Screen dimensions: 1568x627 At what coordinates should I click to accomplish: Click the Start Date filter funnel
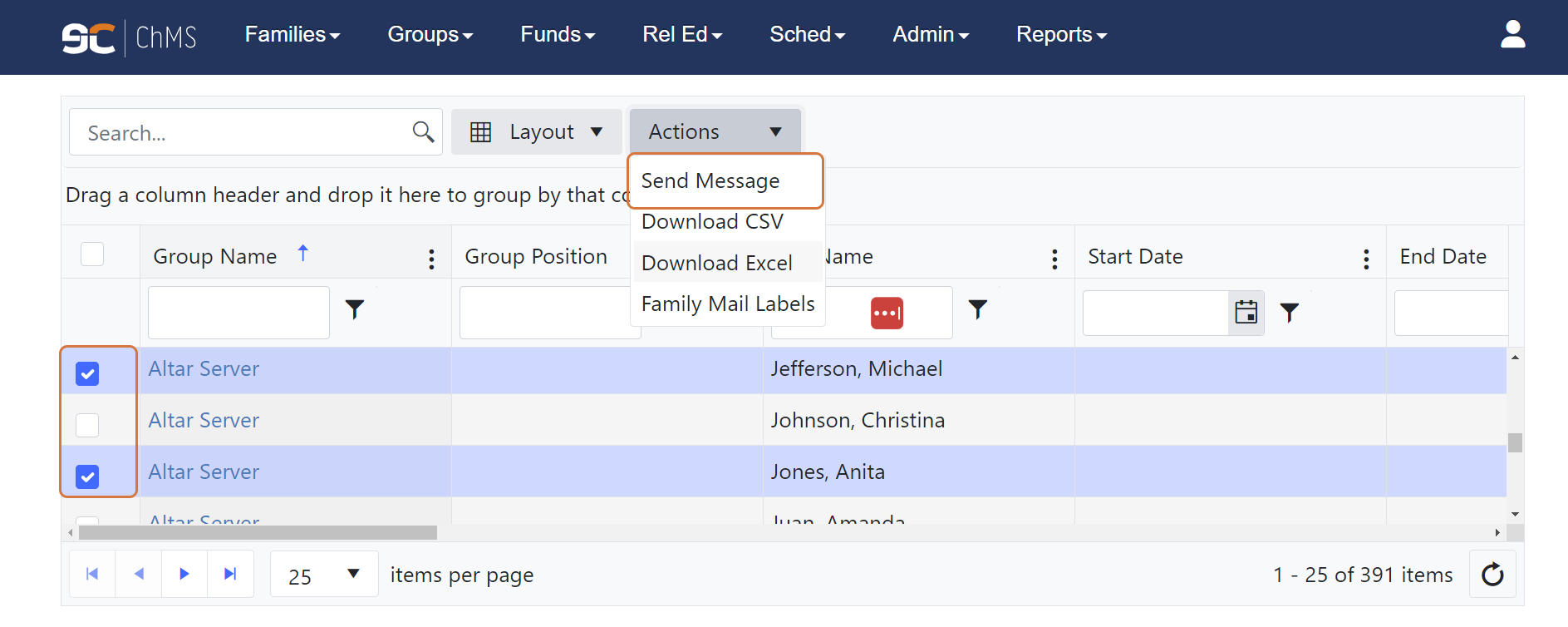pyautogui.click(x=1290, y=312)
